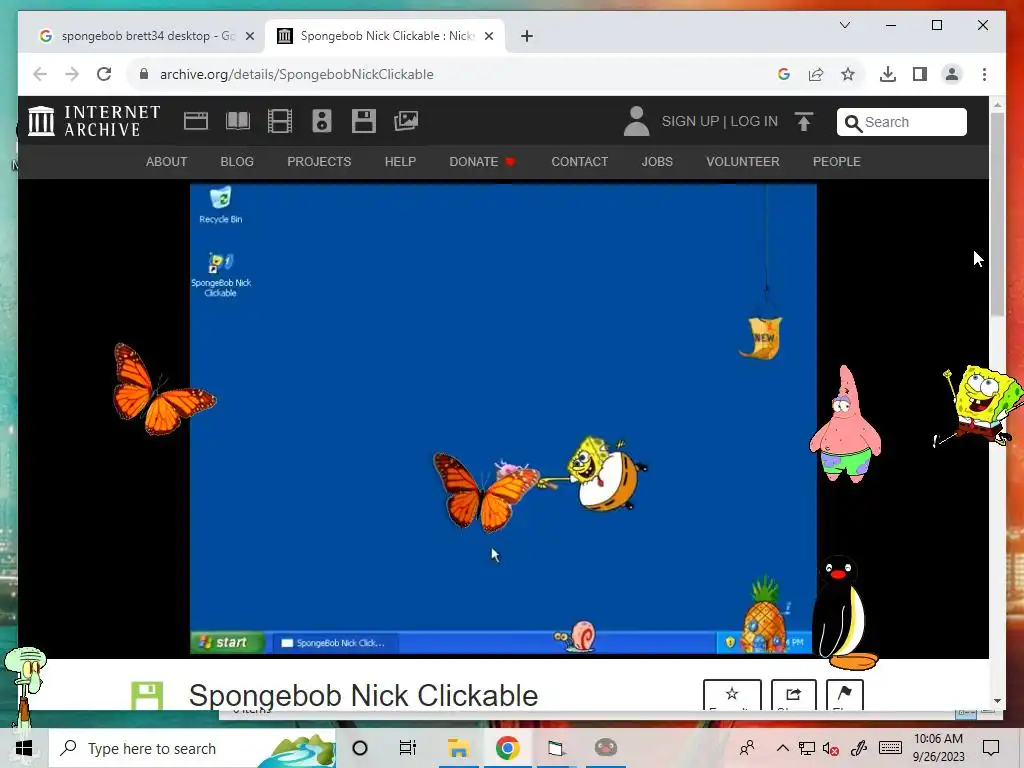Click the view site information lock icon

coord(144,74)
